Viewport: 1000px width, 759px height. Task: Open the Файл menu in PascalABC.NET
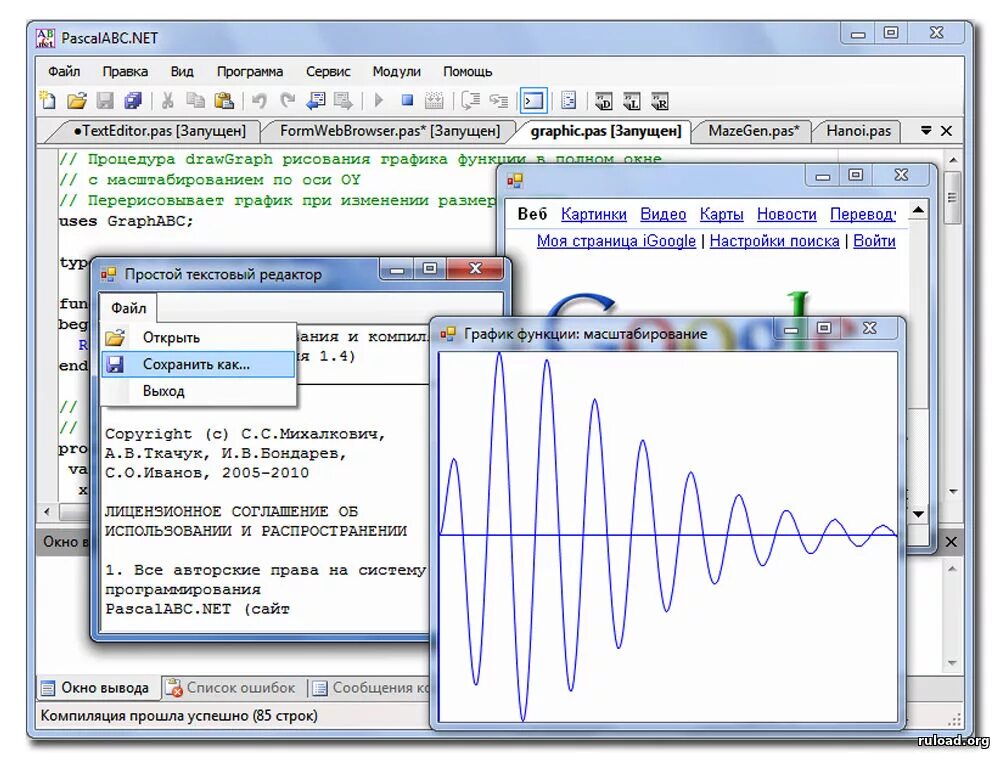64,71
